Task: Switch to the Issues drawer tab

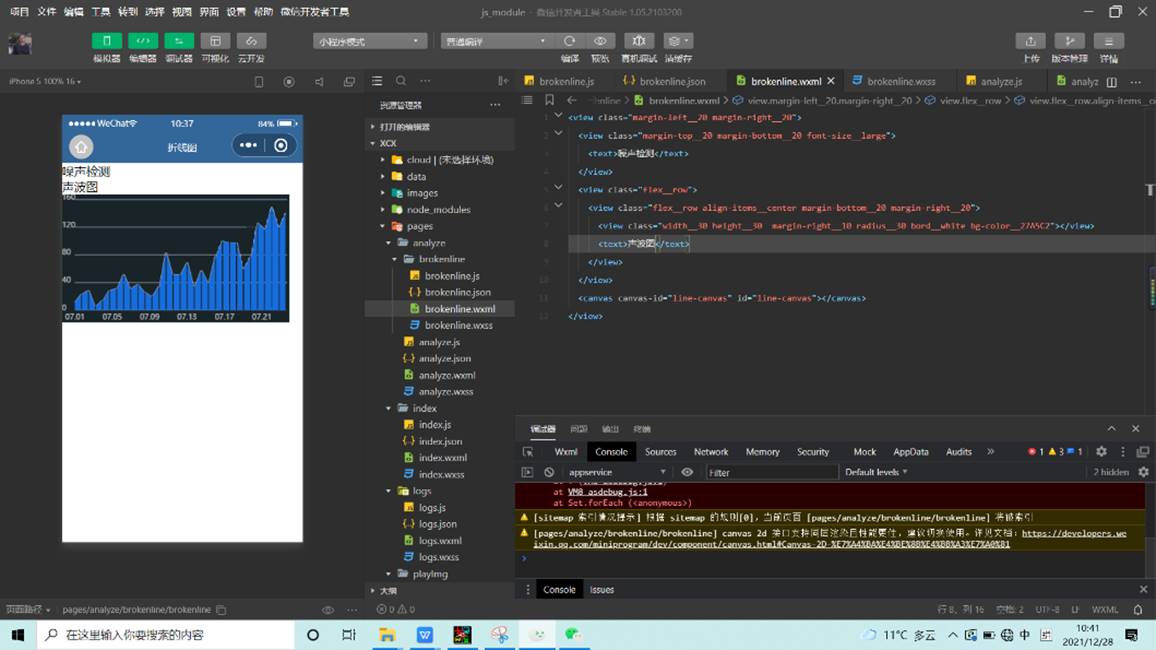Action: tap(602, 590)
